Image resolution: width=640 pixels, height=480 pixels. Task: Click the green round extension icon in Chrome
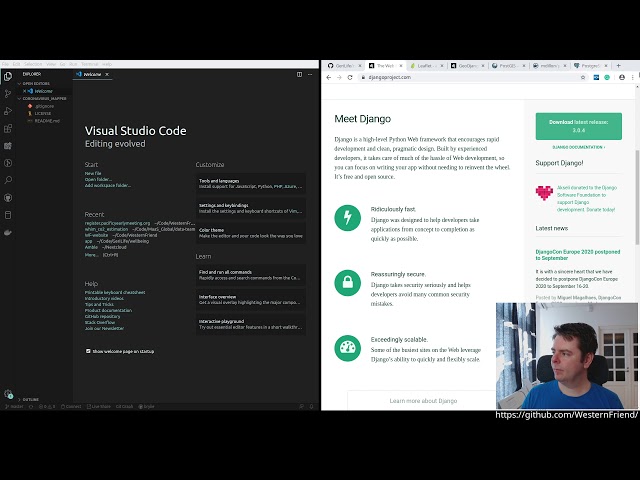(x=607, y=77)
